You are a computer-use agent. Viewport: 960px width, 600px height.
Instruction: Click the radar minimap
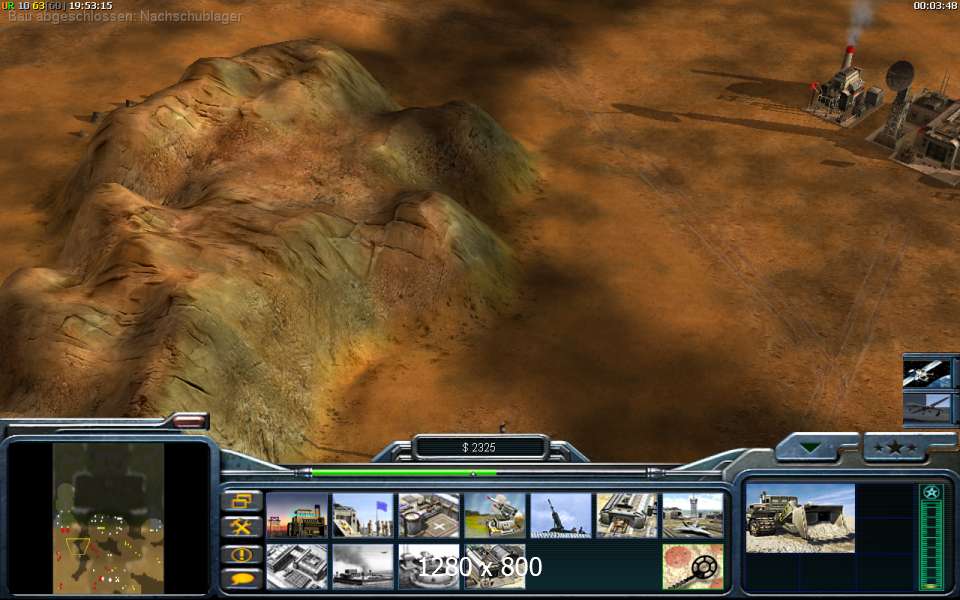[x=108, y=518]
